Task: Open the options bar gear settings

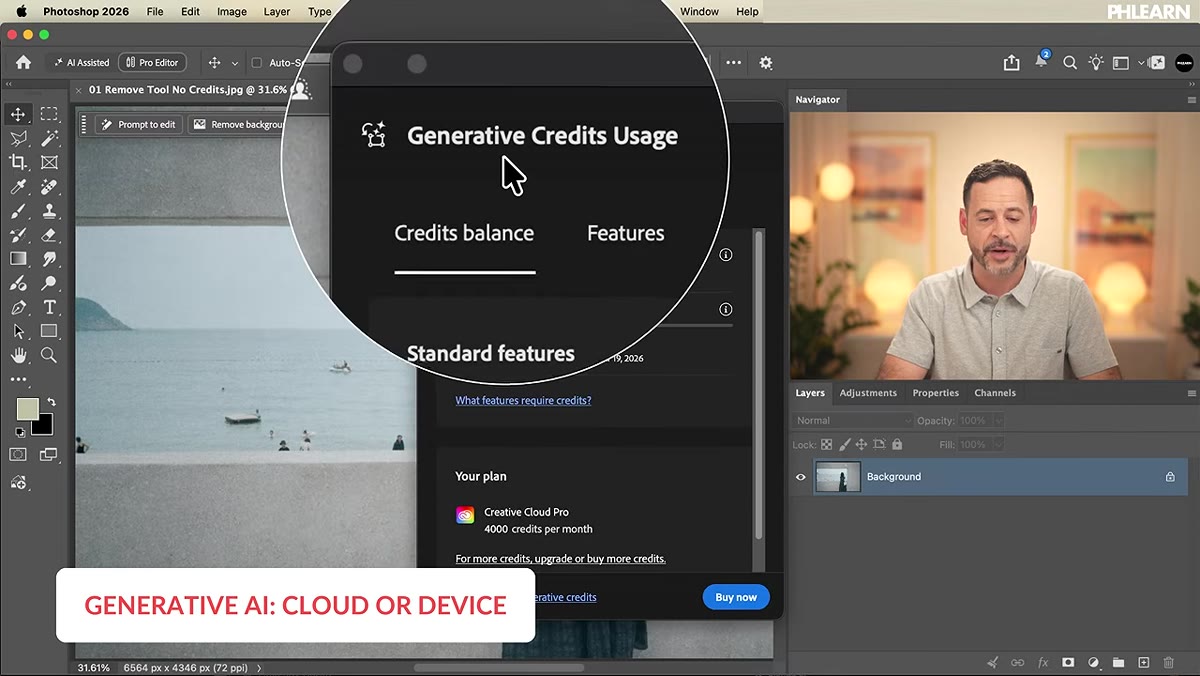Action: pyautogui.click(x=766, y=62)
